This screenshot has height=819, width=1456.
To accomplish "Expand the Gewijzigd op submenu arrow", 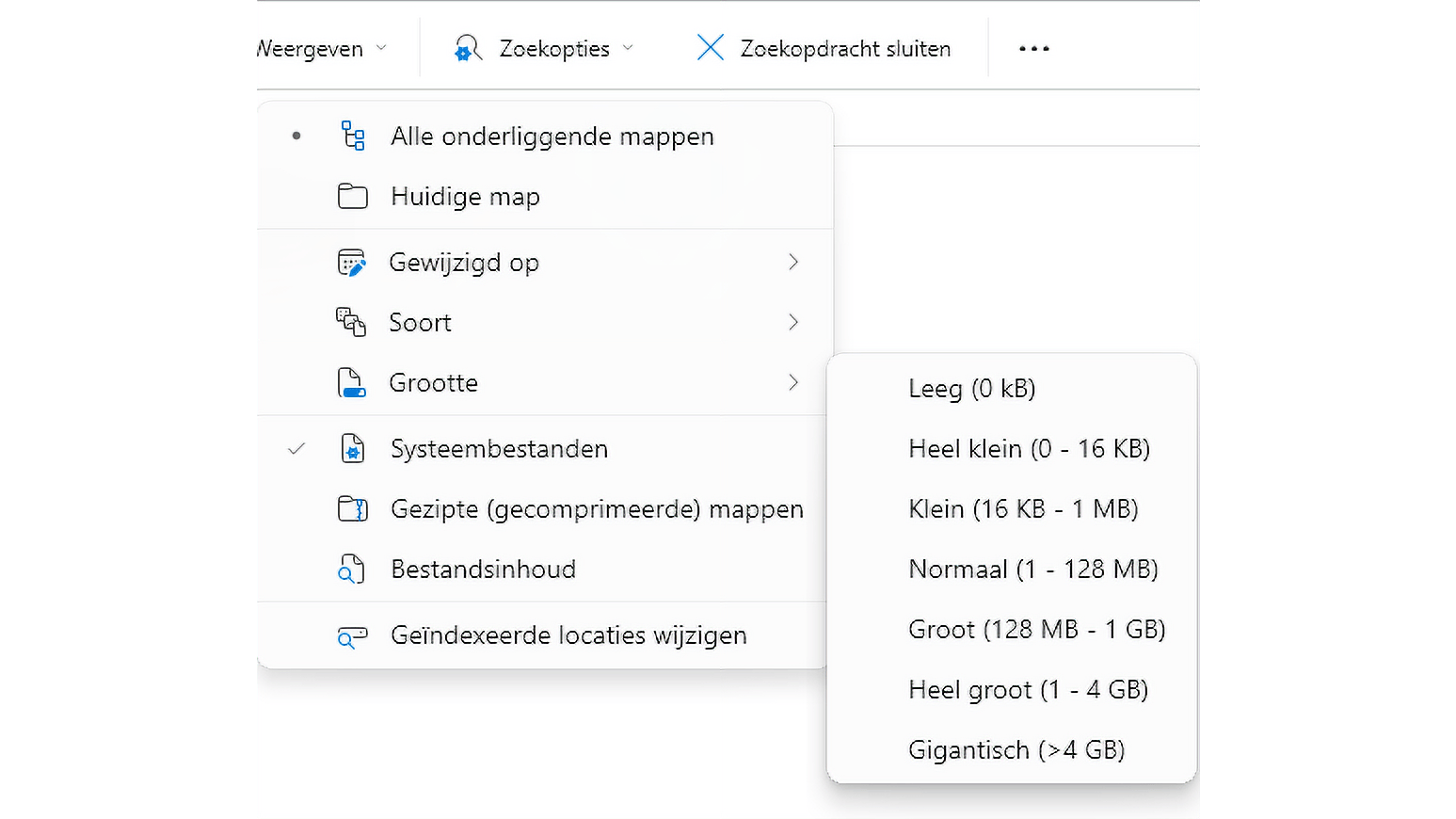I will [x=793, y=263].
